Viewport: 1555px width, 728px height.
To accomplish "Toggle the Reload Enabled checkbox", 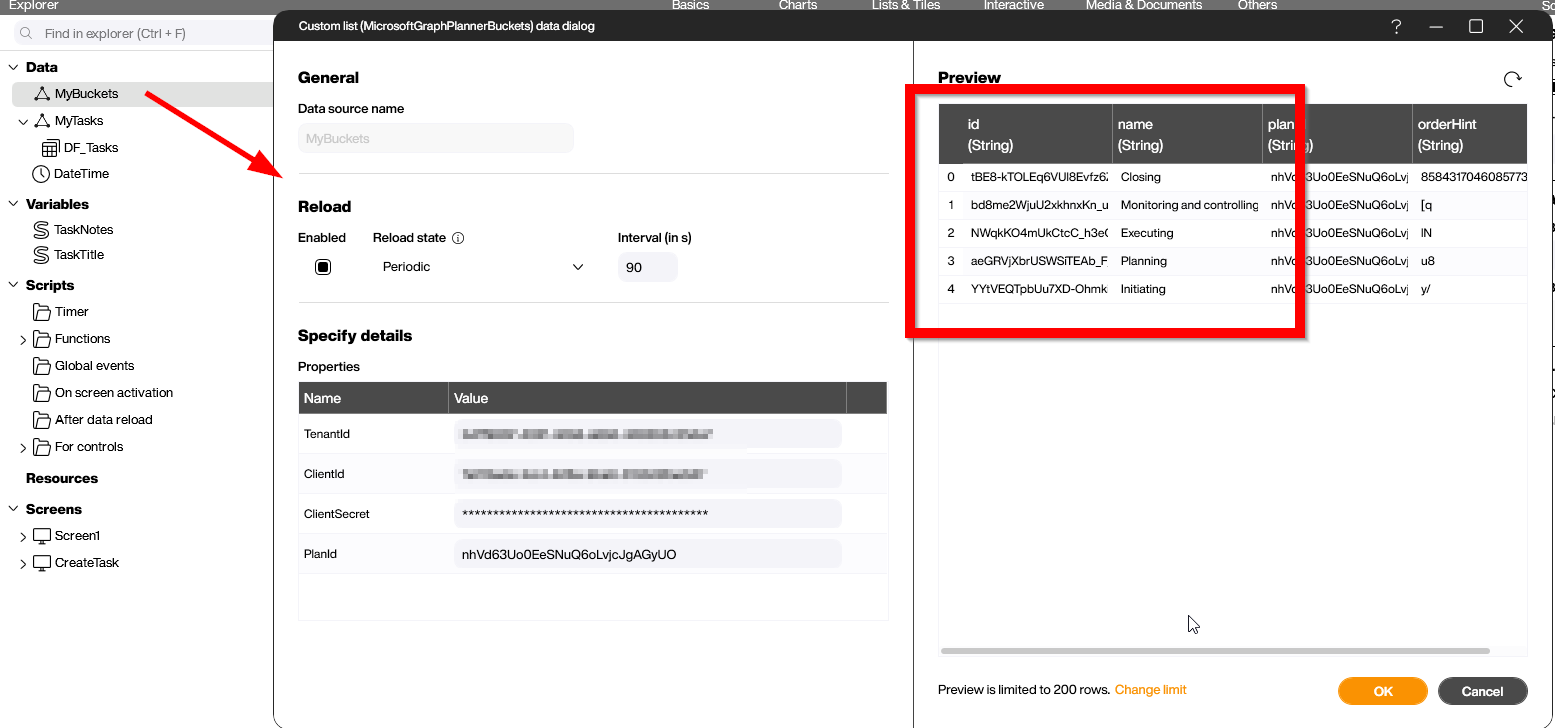I will [x=323, y=267].
